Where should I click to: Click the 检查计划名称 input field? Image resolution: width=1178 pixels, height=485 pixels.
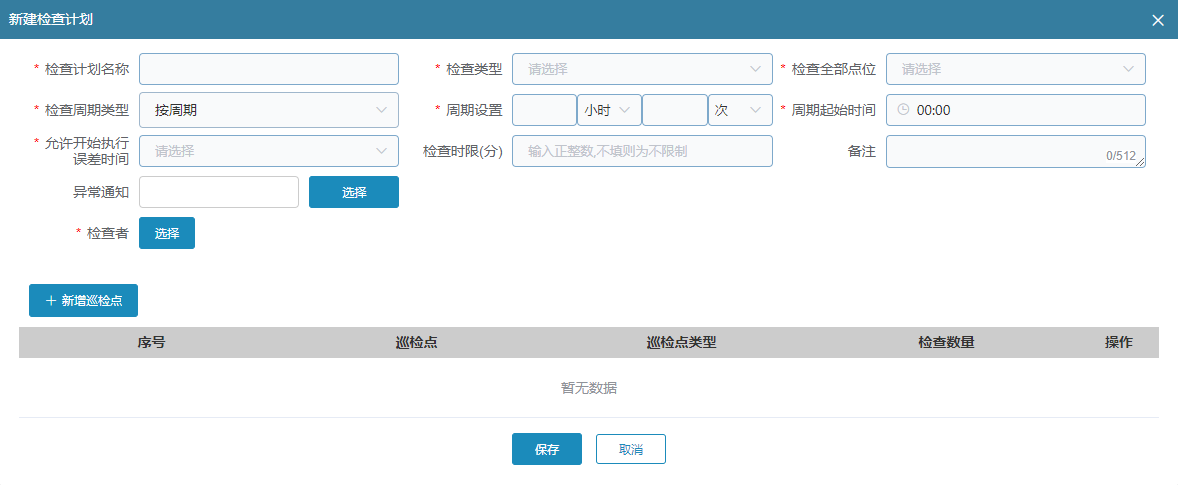[269, 69]
